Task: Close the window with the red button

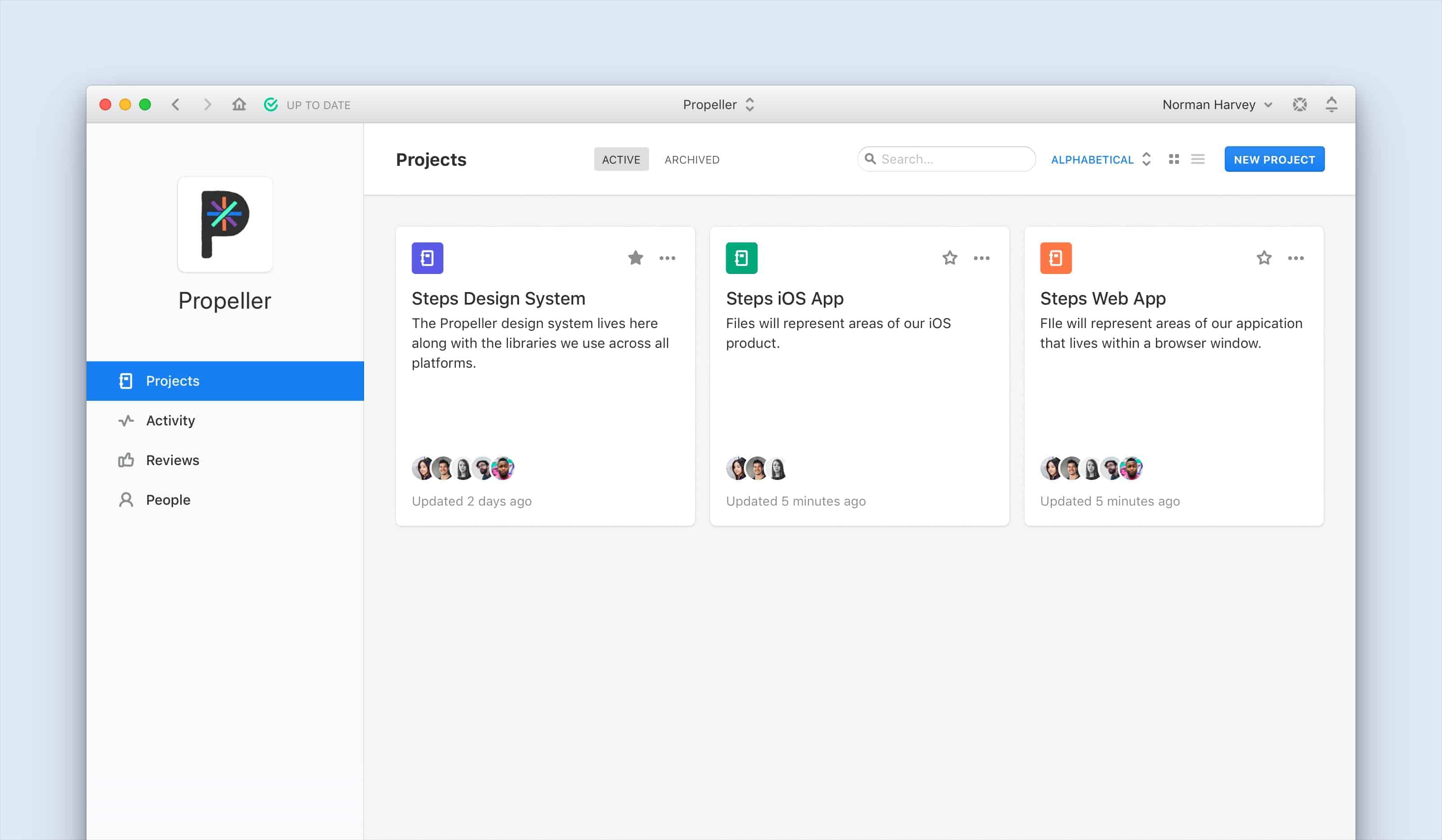Action: coord(105,104)
